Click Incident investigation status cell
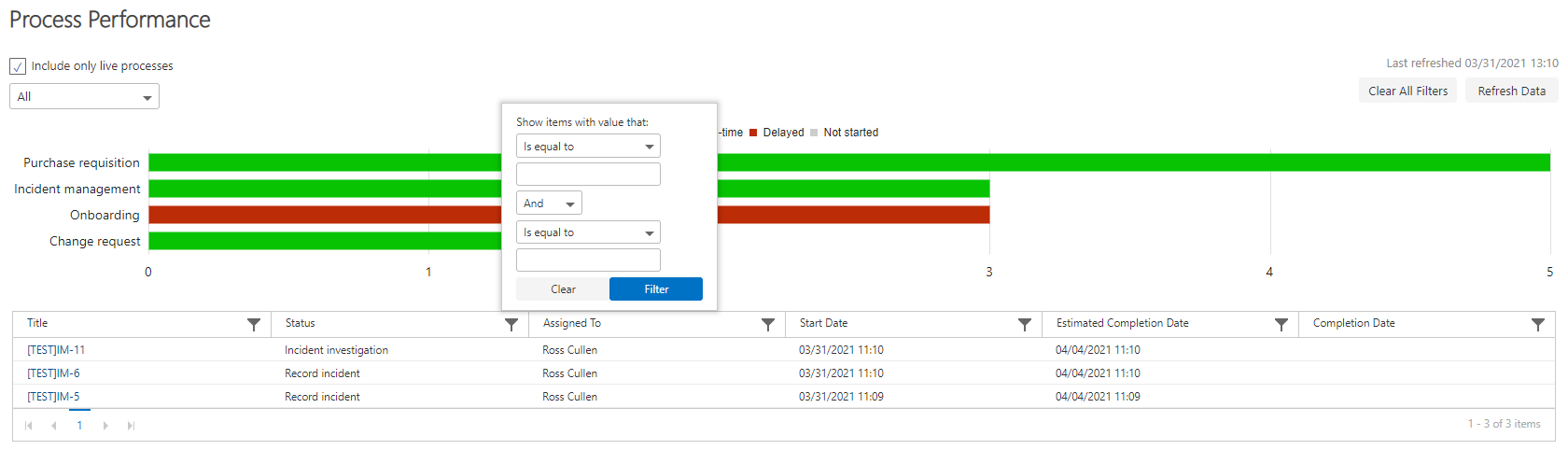Screen dimensions: 1568x450 (336, 350)
